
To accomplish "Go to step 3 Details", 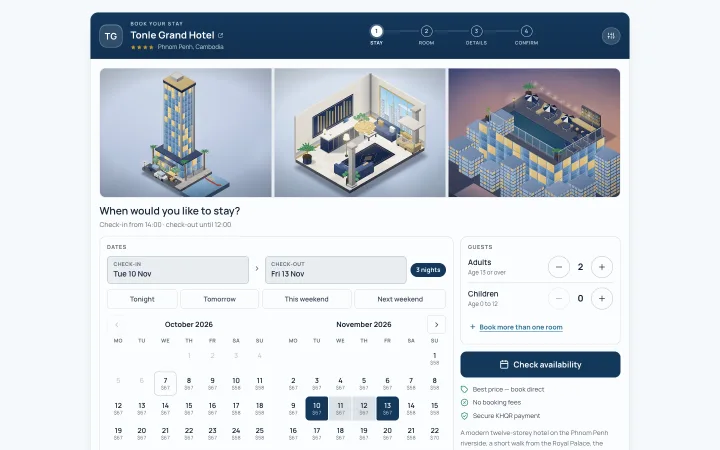I will [x=476, y=35].
